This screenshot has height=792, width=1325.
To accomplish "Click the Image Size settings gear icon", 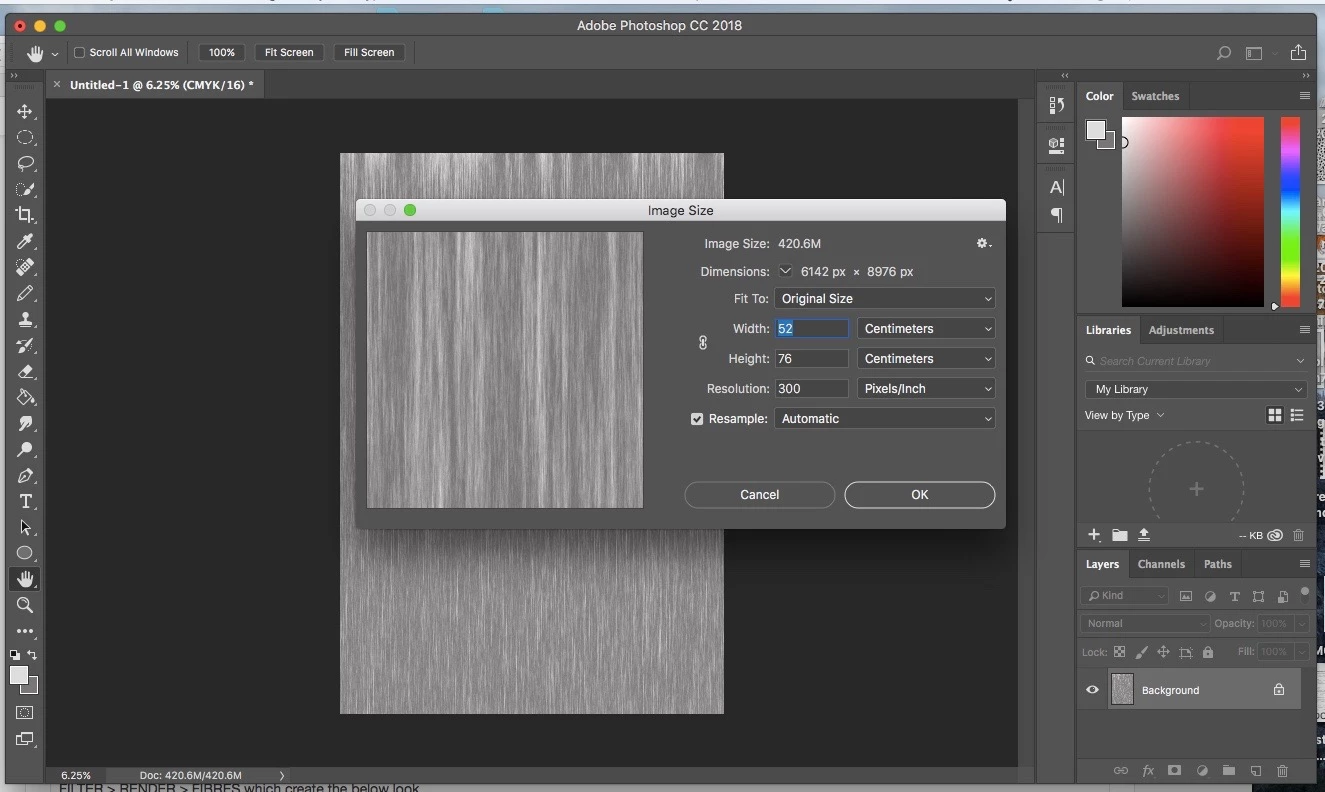I will coord(983,244).
